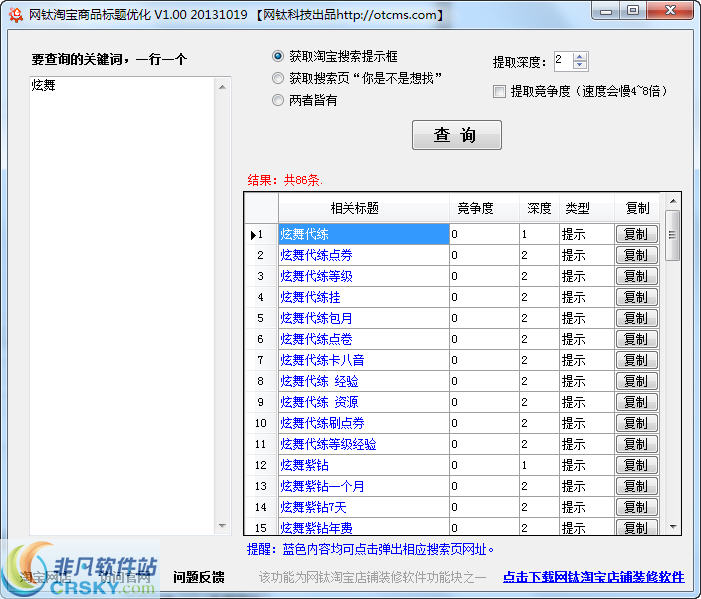
Task: Select row header number 10
Action: (x=261, y=423)
